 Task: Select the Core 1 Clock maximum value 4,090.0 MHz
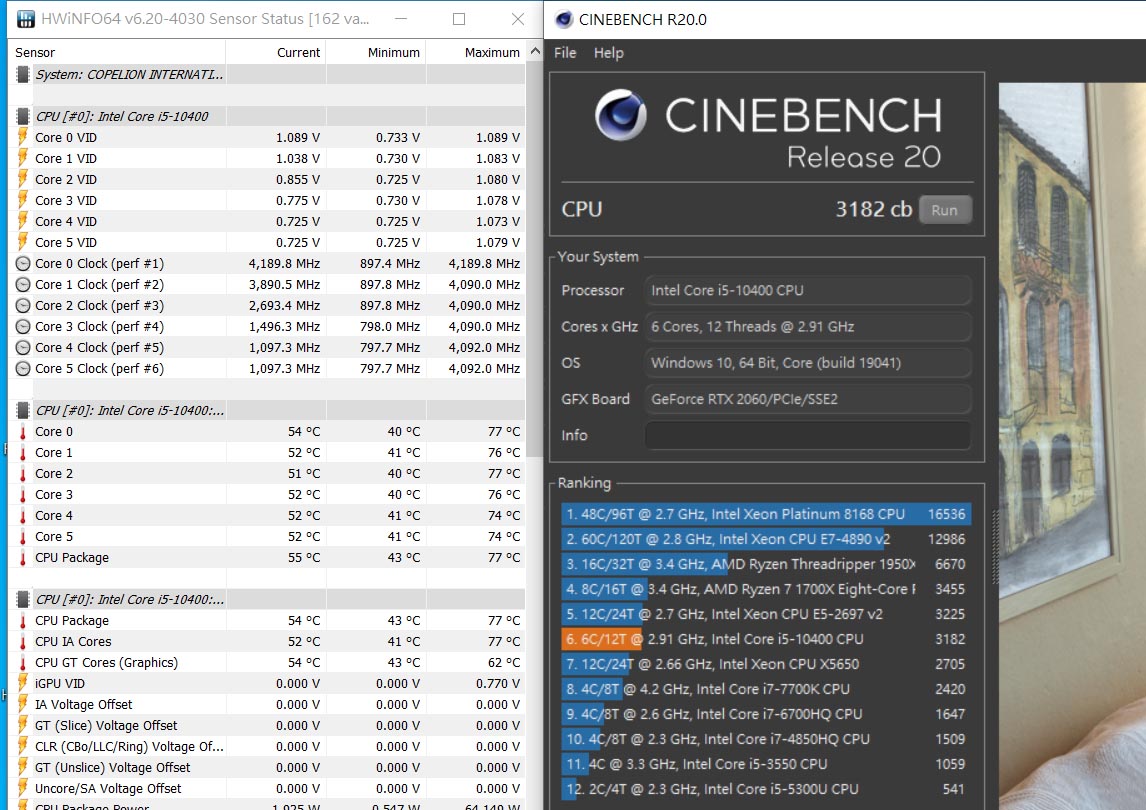pyautogui.click(x=484, y=284)
